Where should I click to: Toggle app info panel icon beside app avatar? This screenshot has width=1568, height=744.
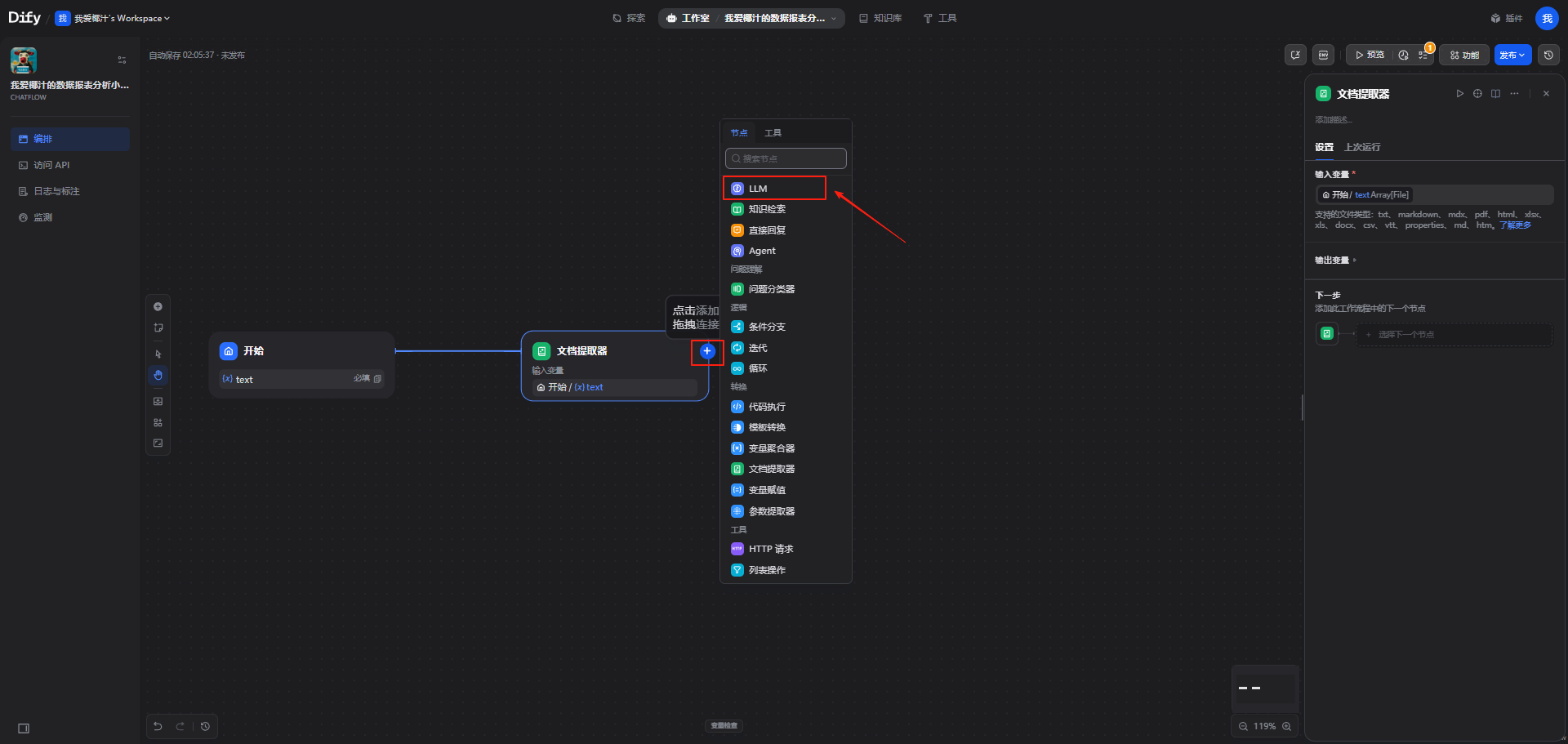tap(122, 60)
